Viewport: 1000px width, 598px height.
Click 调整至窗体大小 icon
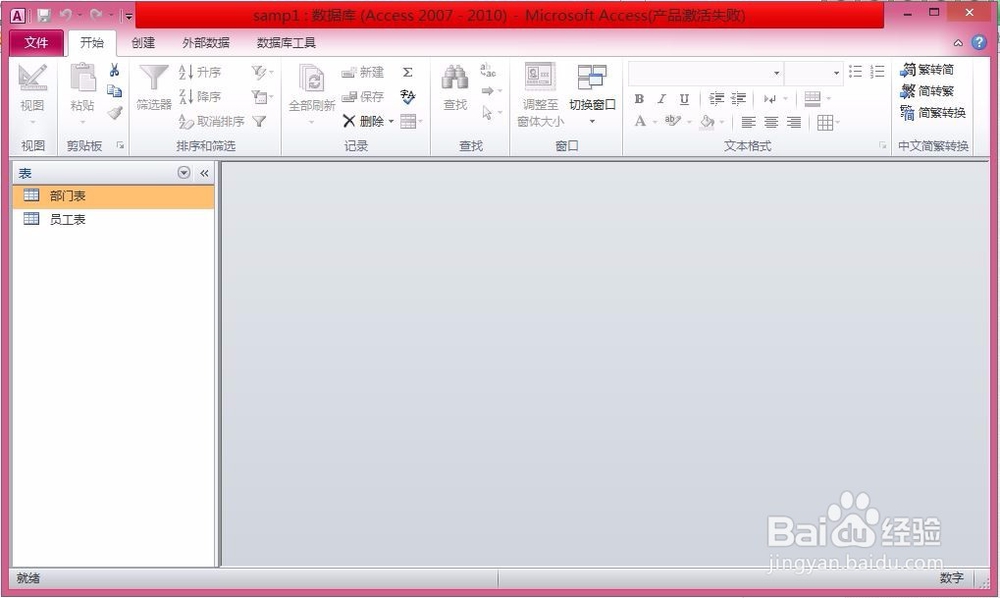[x=540, y=78]
